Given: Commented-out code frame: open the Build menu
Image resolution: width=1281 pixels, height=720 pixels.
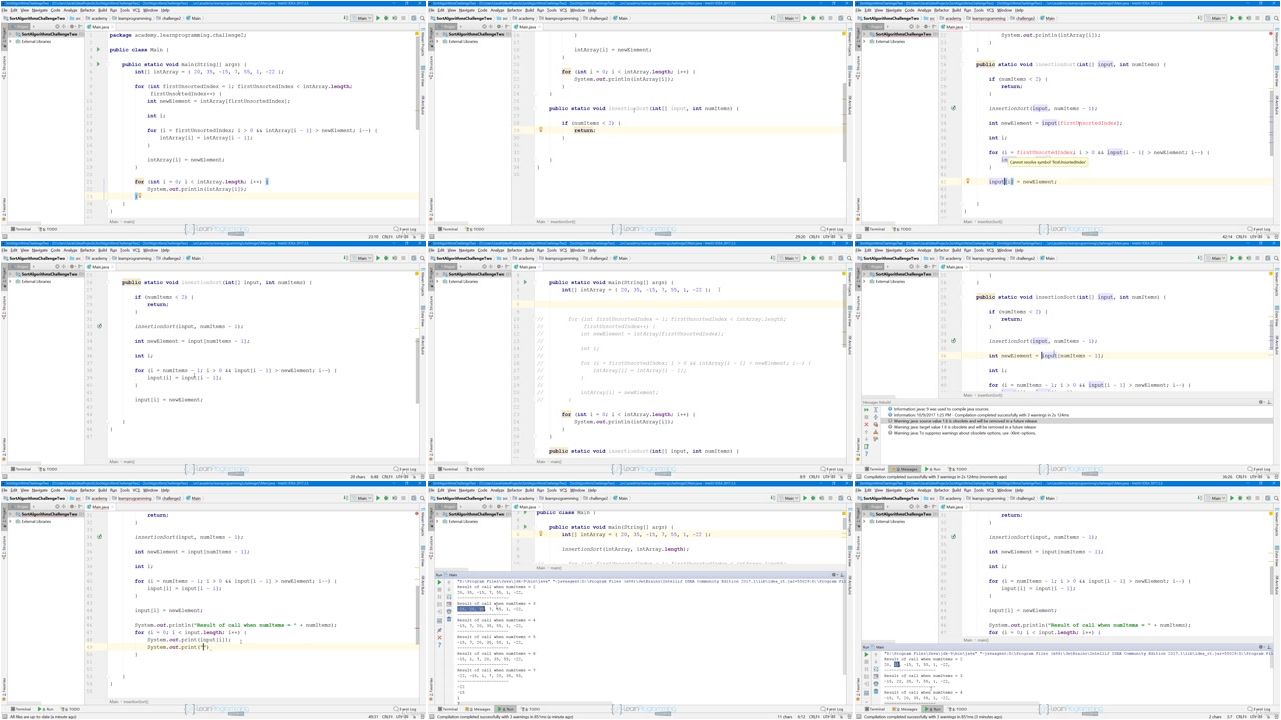Looking at the screenshot, I should point(529,250).
